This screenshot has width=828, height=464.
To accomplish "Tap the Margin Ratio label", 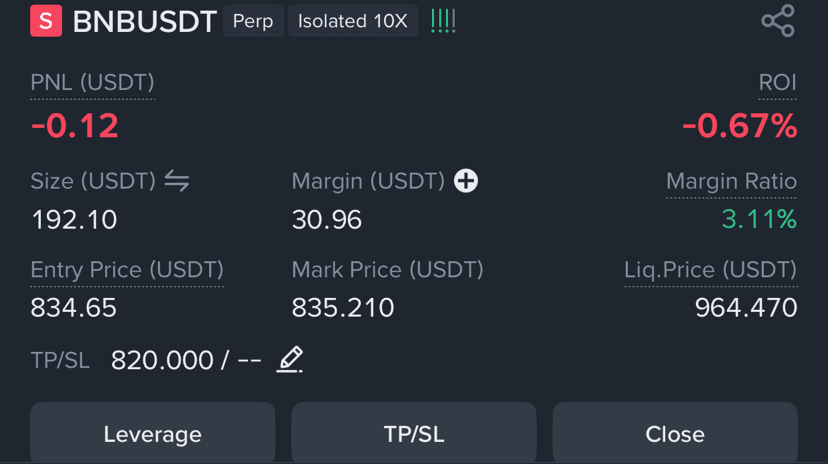I will coord(731,181).
